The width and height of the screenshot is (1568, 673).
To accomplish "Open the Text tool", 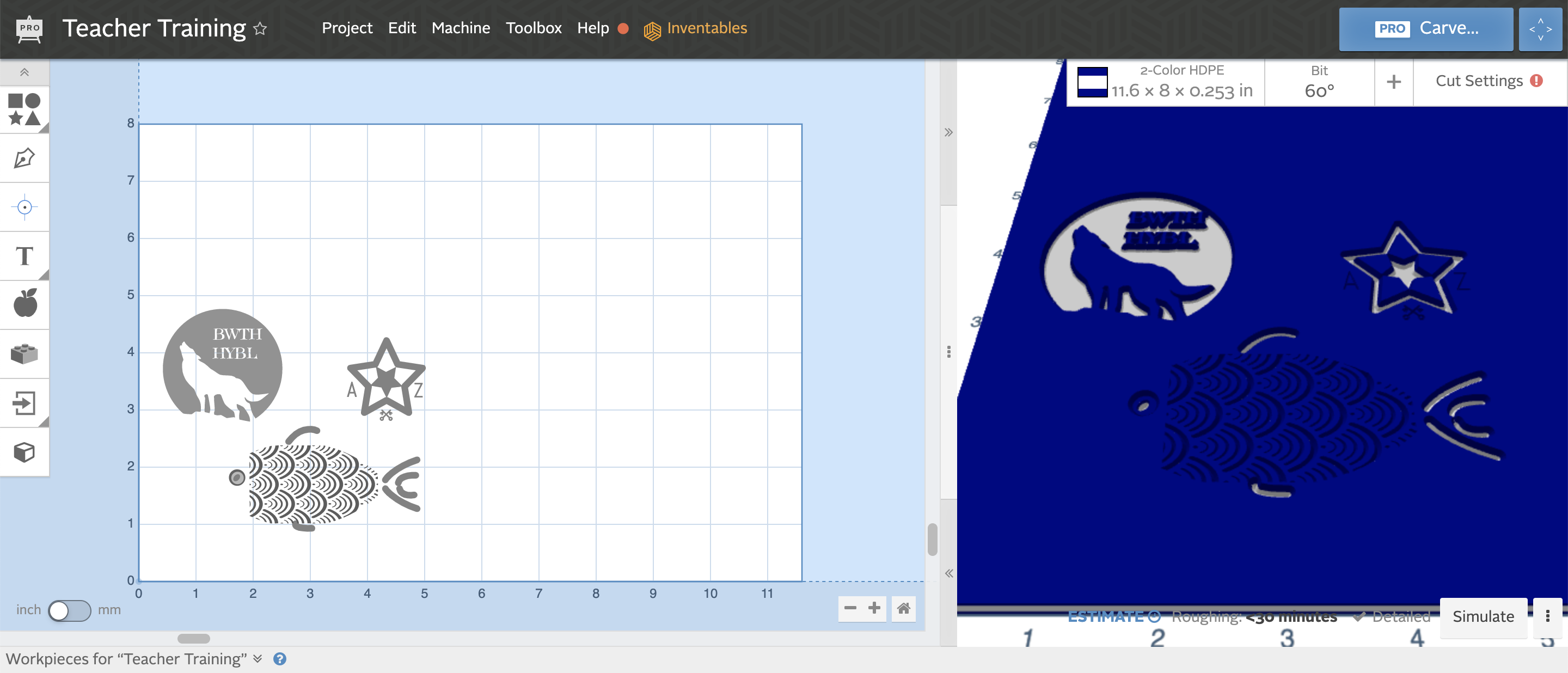I will (x=24, y=256).
